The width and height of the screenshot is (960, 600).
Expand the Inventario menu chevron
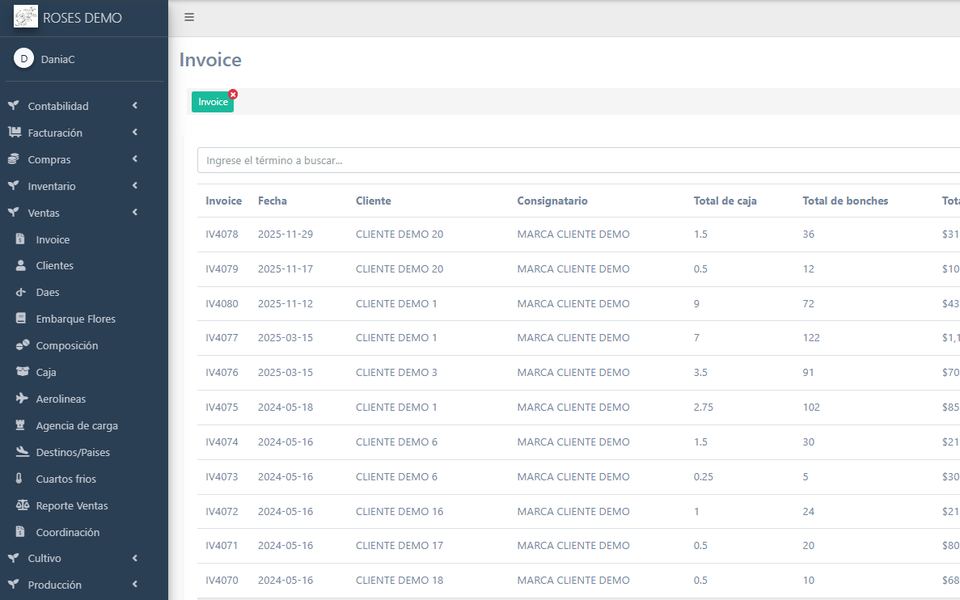[135, 186]
